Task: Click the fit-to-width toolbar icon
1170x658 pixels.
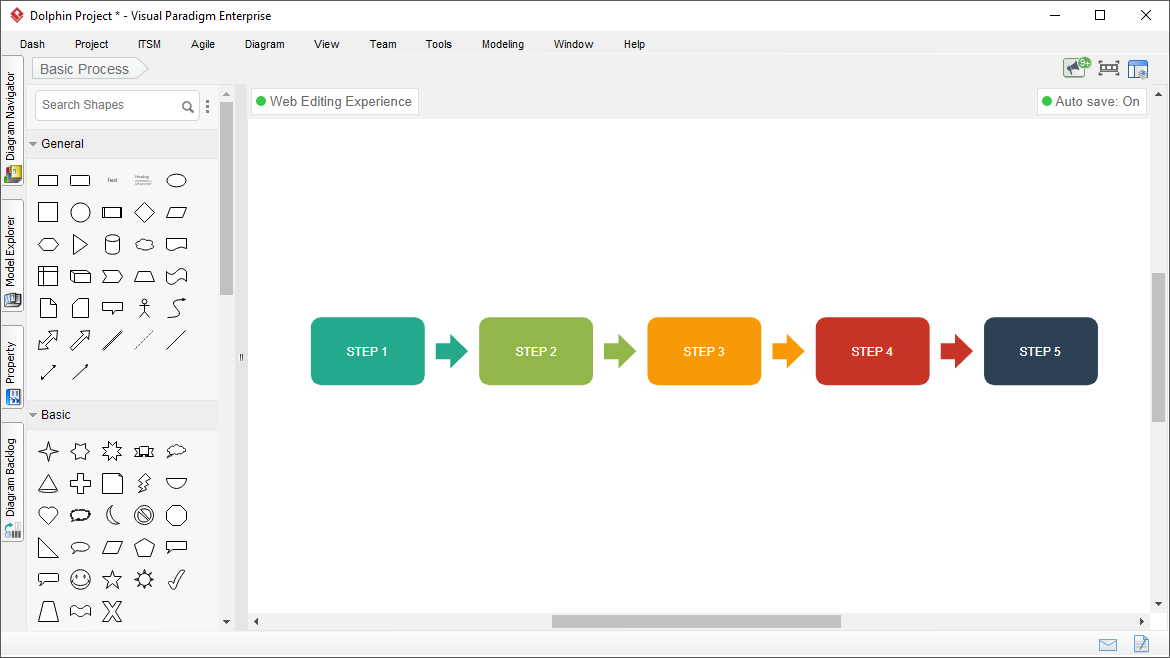Action: (1109, 69)
